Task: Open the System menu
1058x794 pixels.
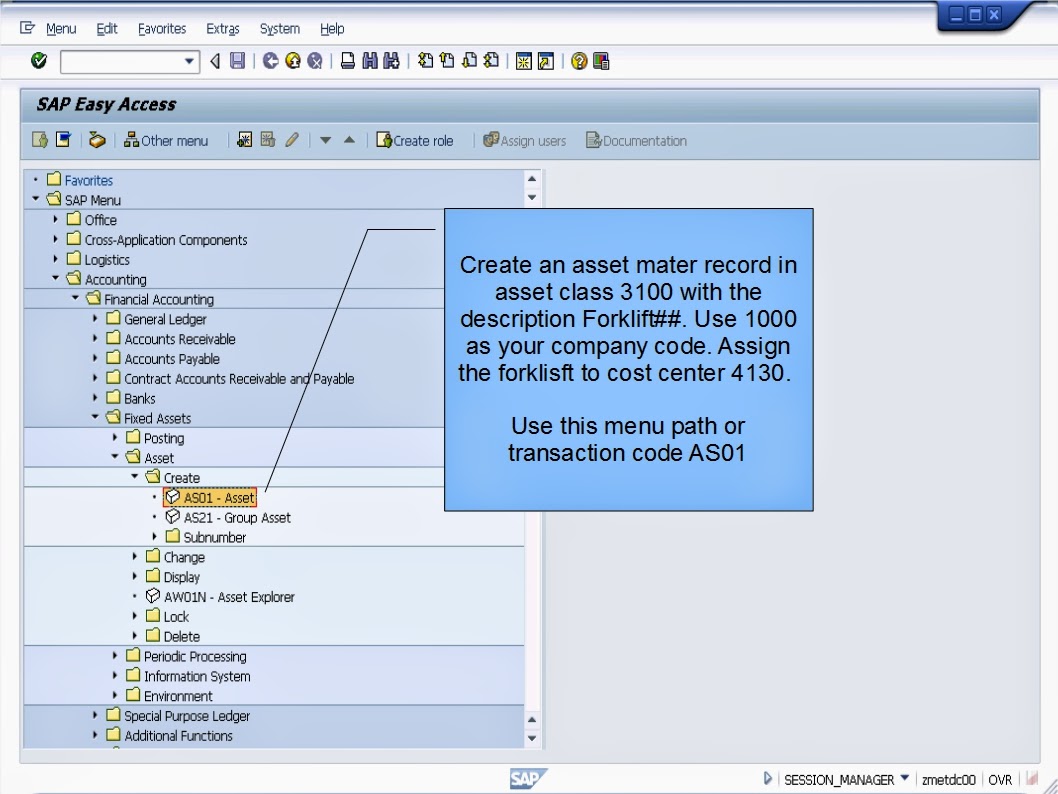Action: [279, 29]
